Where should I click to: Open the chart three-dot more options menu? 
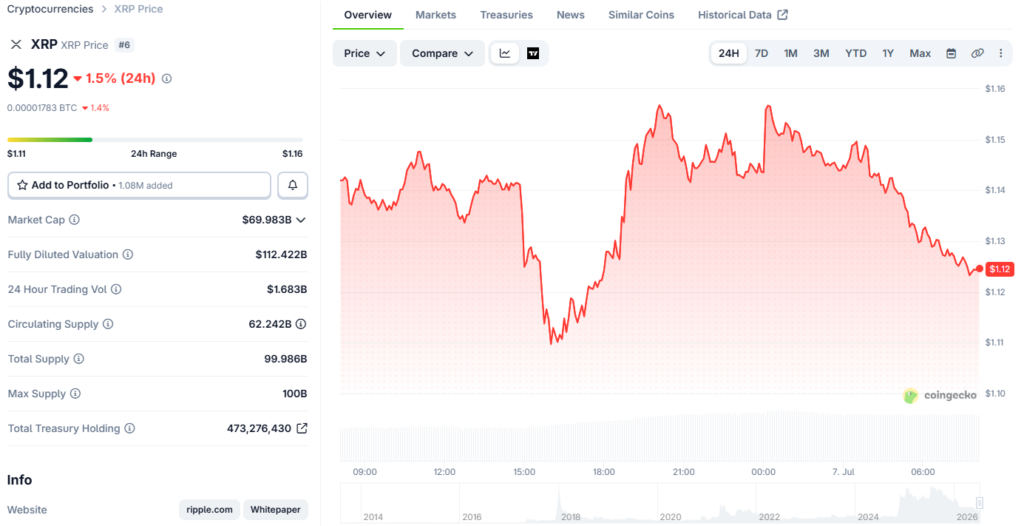tap(1000, 54)
